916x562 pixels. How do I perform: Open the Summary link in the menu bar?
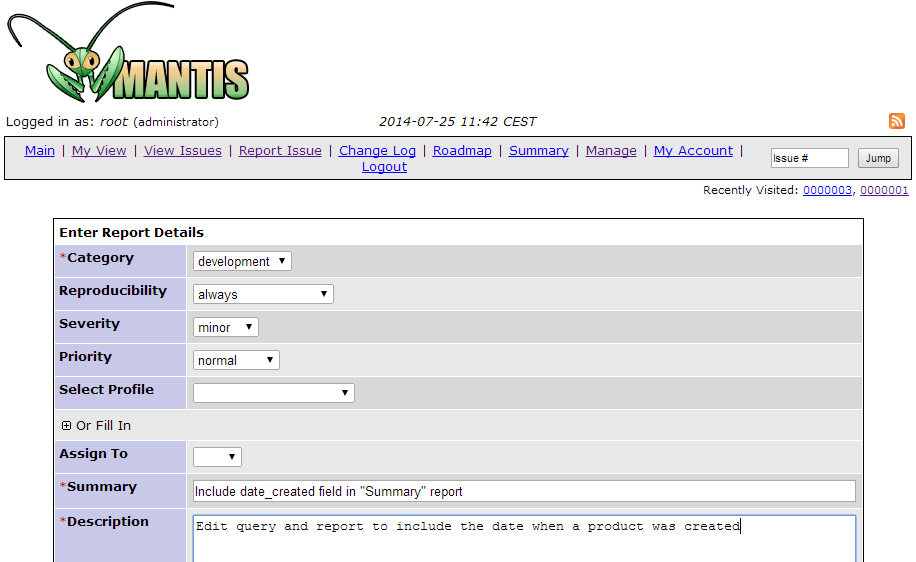click(539, 151)
